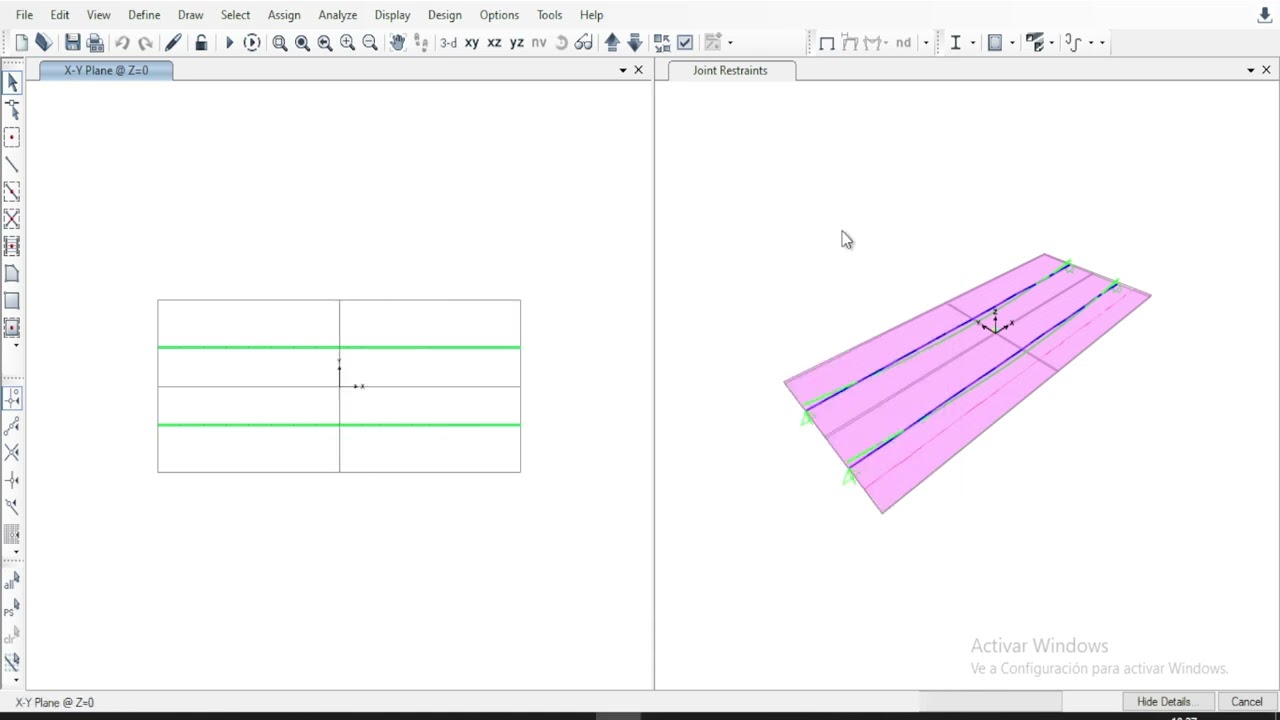
Task: Undo the last action
Action: click(x=122, y=42)
